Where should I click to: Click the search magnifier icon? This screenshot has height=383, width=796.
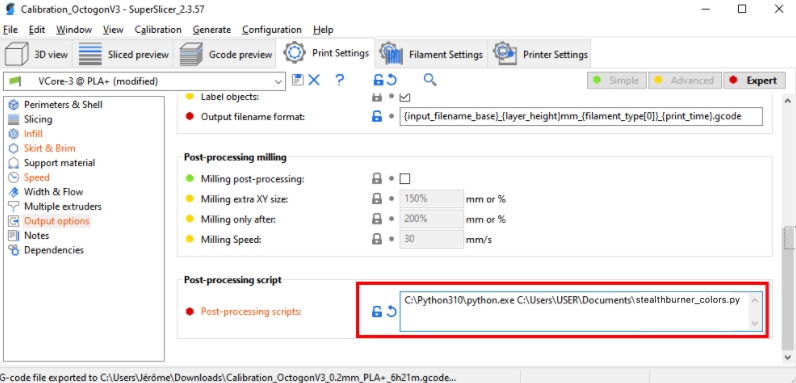click(430, 80)
